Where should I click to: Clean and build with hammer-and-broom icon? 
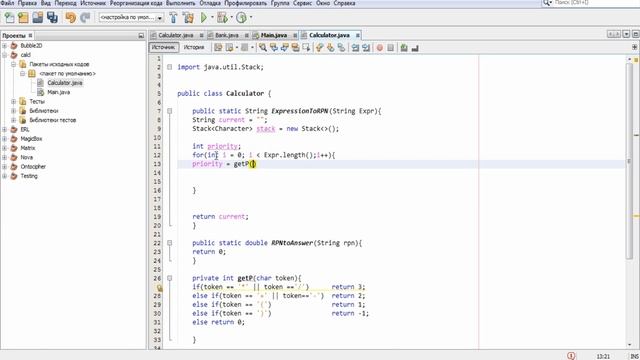click(188, 18)
